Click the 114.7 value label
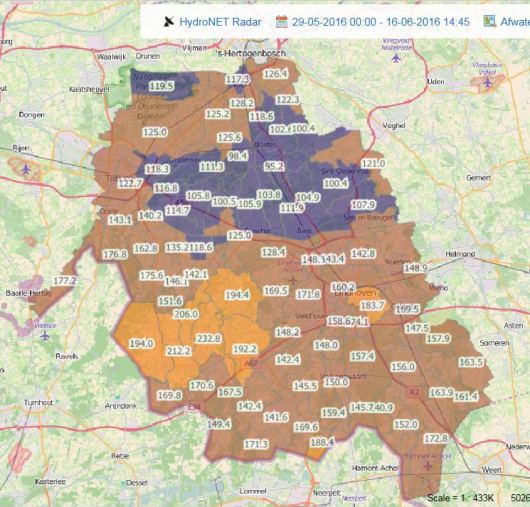530x507 pixels. tap(177, 211)
